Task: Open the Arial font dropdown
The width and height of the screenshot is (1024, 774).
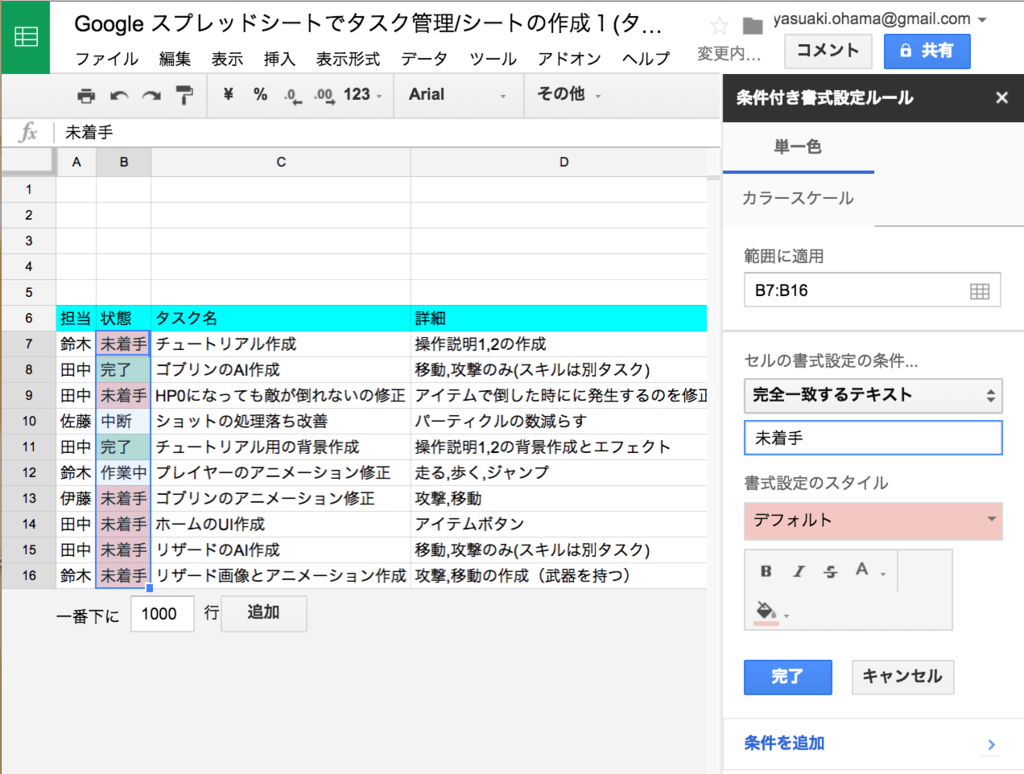Action: tap(457, 95)
